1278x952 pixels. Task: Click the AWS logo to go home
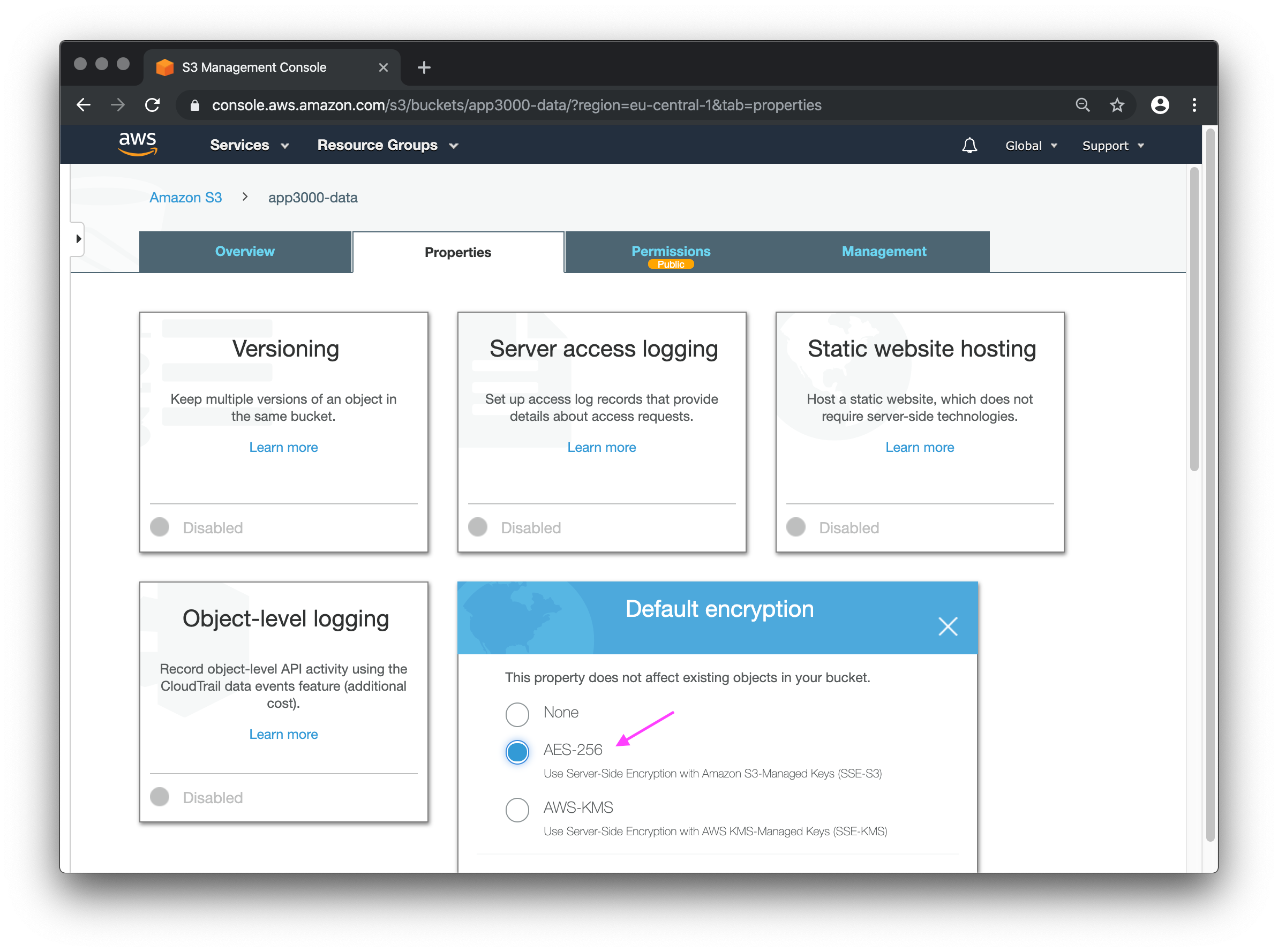137,145
